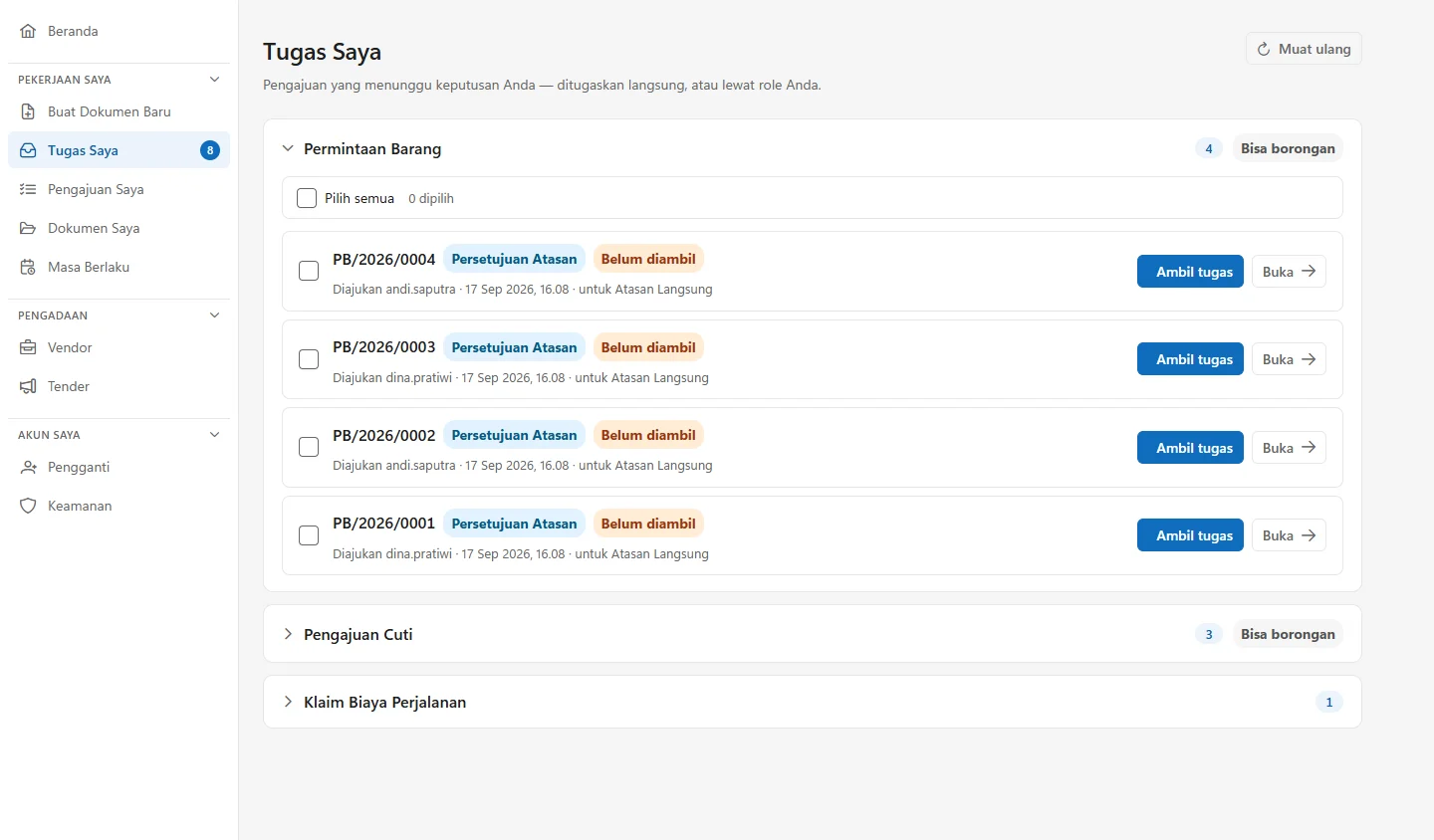The width and height of the screenshot is (1434, 840).
Task: Click the Persetujuan Atasan tag on PB/2026/0001
Action: pos(514,524)
